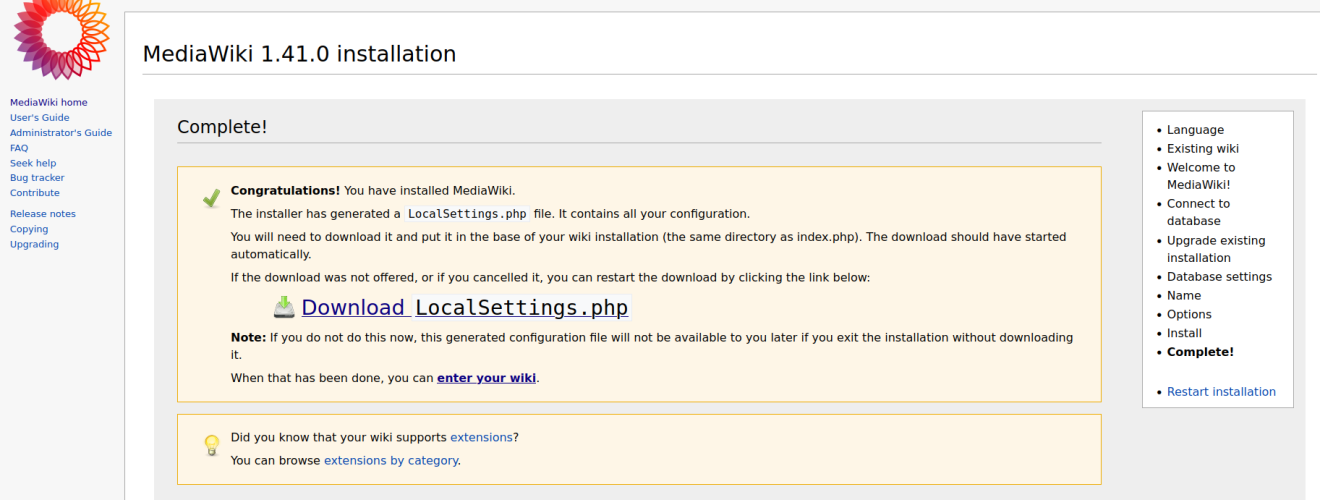This screenshot has height=500, width=1320.
Task: Open the Contribute sidebar link
Action: click(x=35, y=192)
